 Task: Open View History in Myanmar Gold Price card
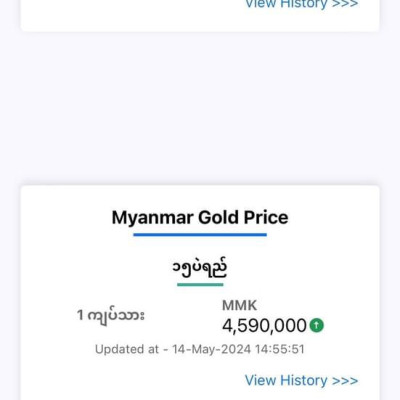[x=301, y=380]
